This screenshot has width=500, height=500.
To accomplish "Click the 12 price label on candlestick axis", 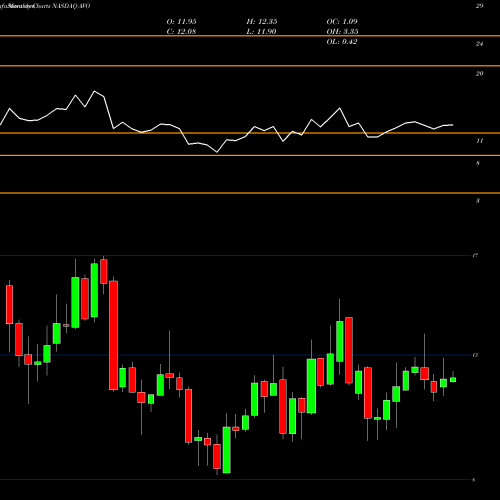I will (x=475, y=355).
